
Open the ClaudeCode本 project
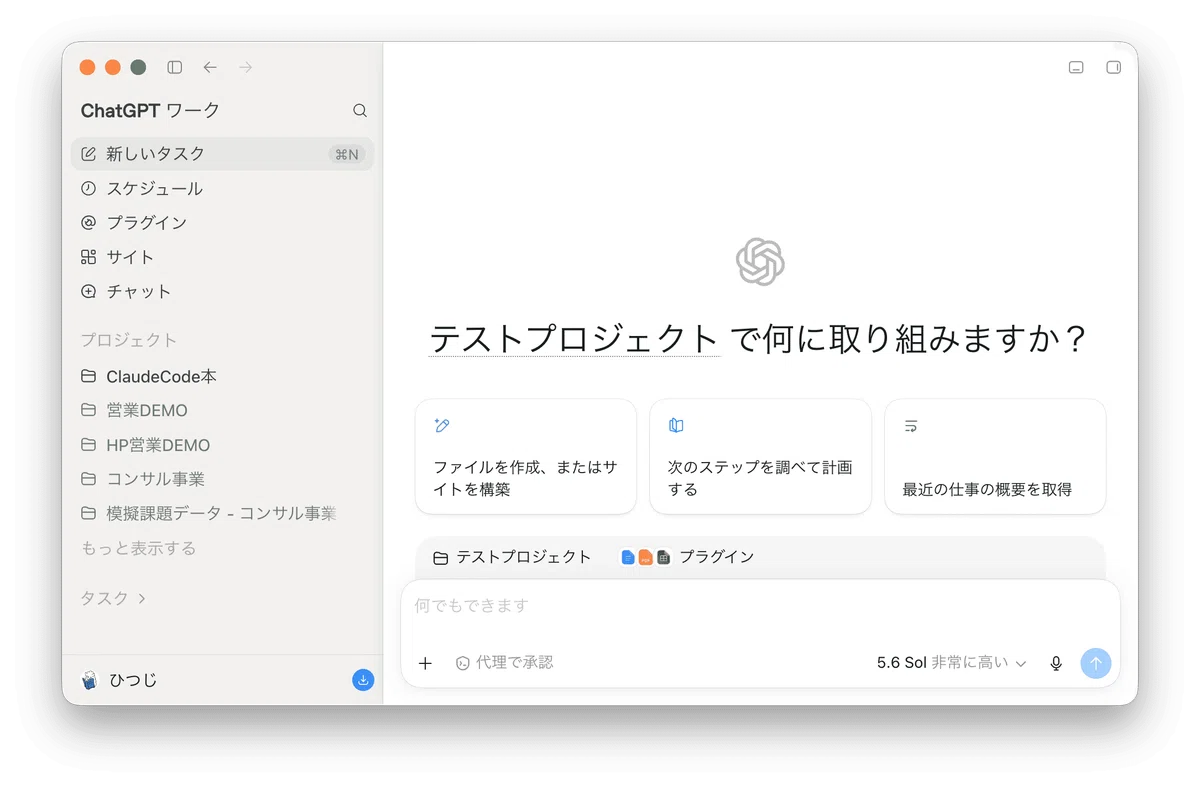tap(222, 376)
